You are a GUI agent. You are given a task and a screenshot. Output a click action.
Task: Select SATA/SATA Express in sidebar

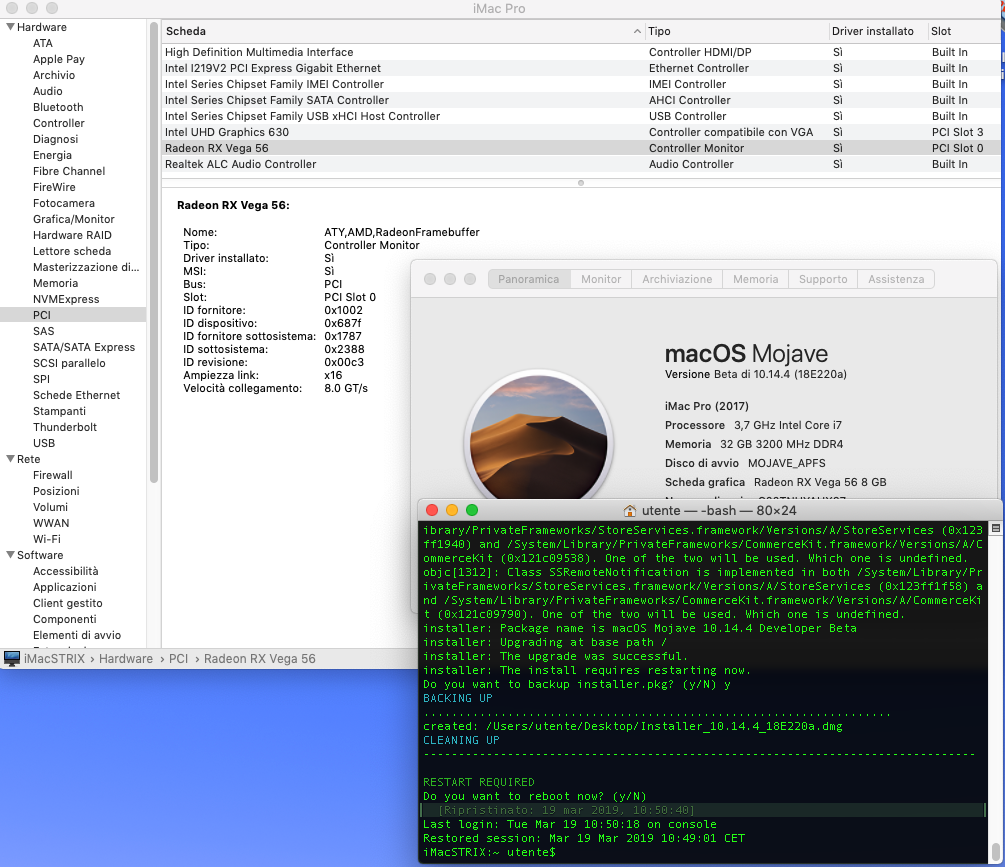click(84, 347)
